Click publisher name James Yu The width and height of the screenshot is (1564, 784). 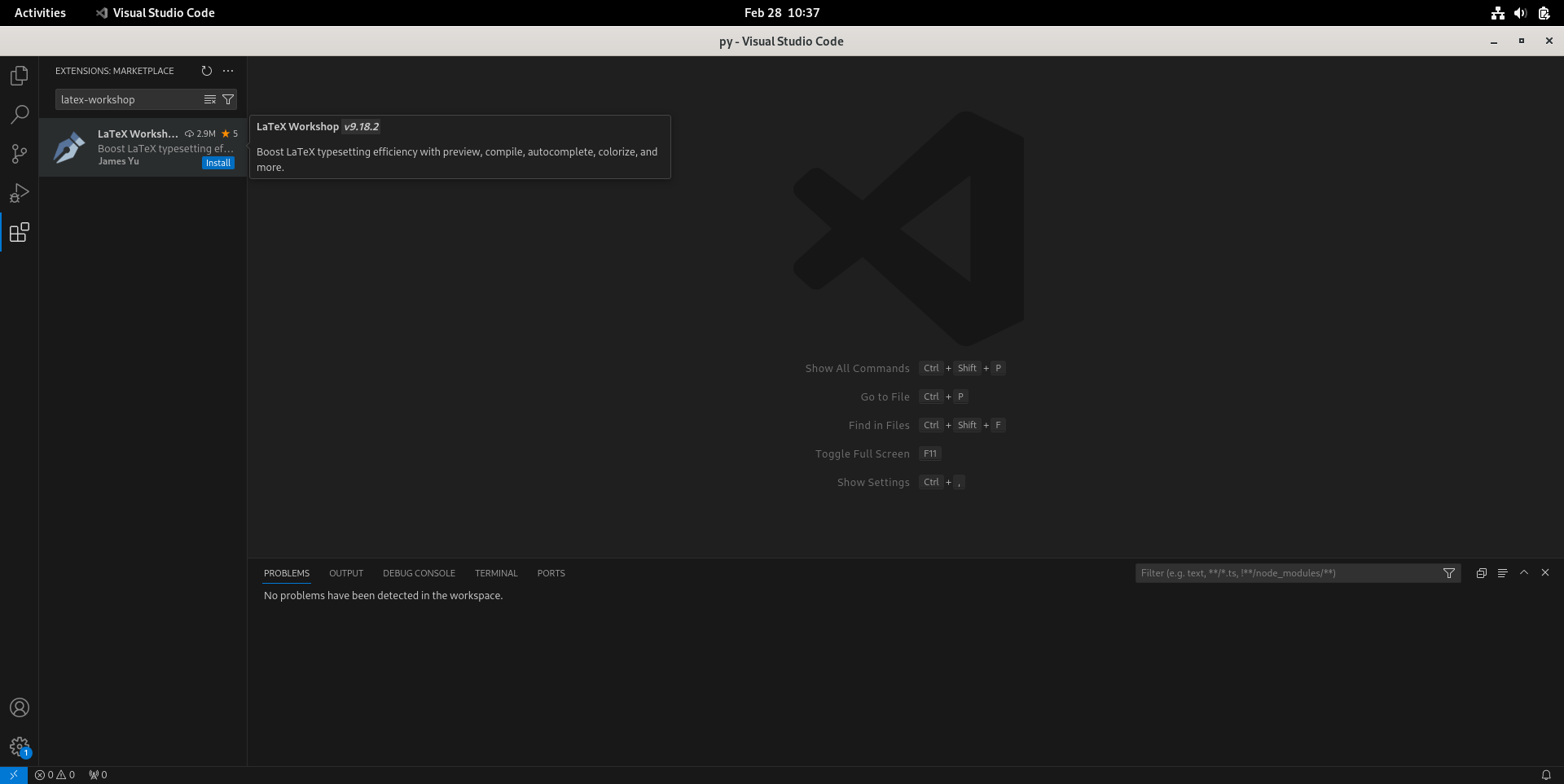point(118,161)
